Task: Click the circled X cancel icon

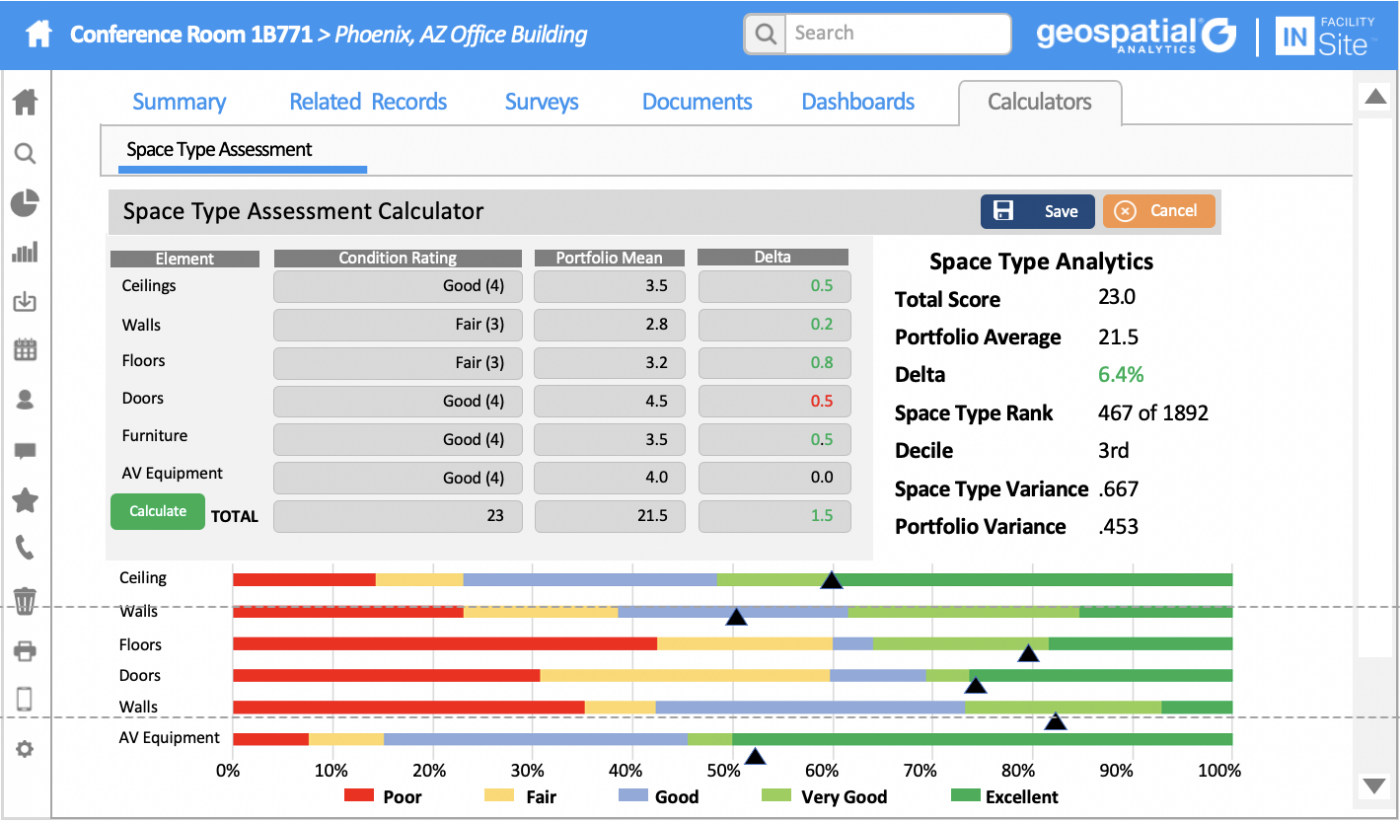Action: (1125, 211)
